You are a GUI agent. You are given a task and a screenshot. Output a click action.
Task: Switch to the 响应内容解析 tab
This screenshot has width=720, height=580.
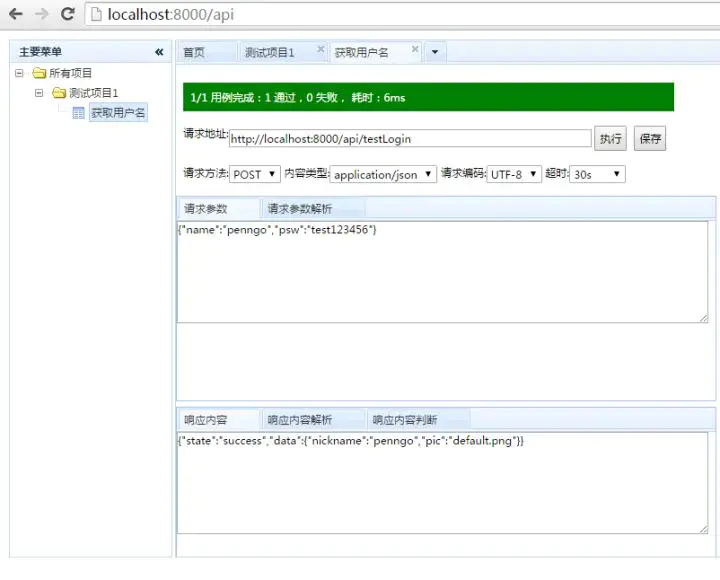coord(313,420)
